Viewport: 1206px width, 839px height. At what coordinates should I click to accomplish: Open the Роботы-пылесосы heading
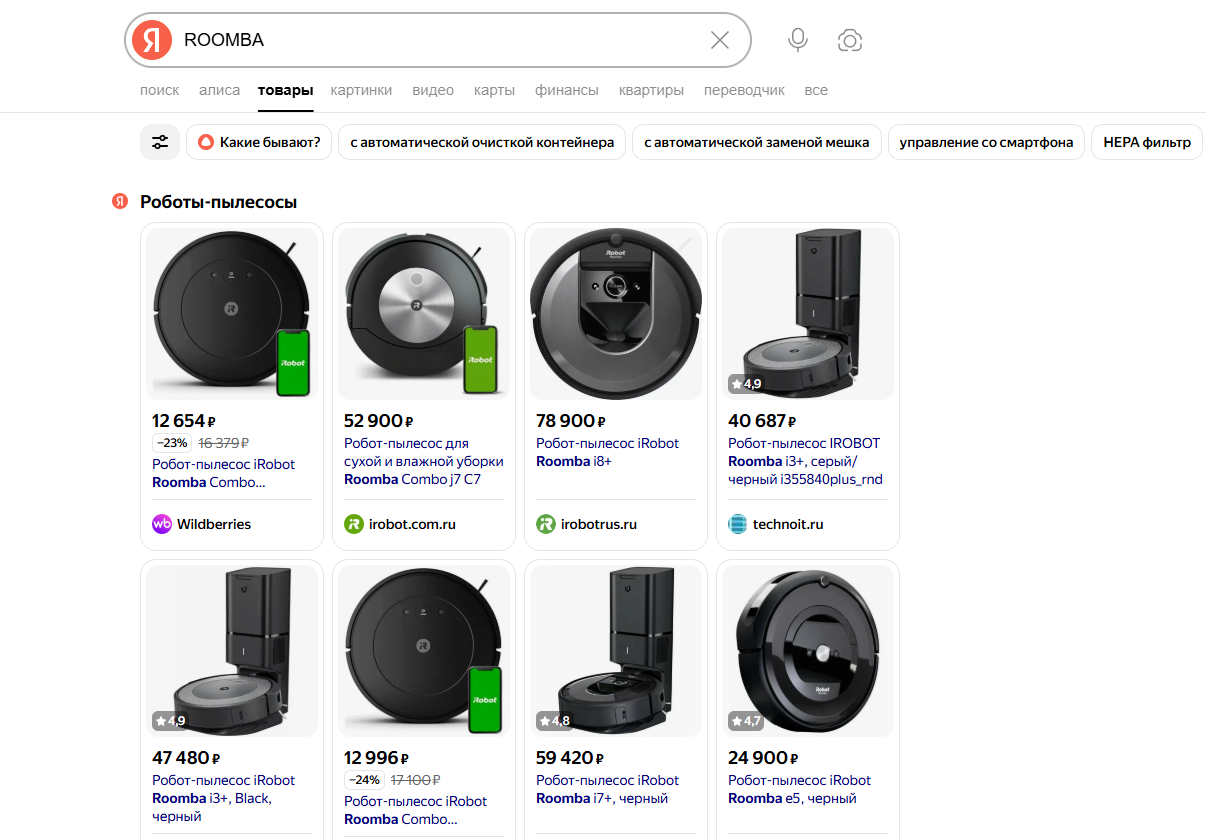point(218,202)
